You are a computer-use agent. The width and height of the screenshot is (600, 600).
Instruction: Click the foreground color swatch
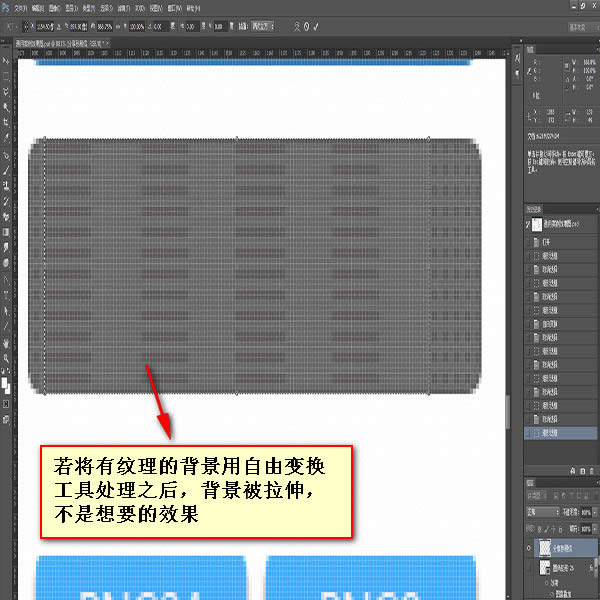5,379
